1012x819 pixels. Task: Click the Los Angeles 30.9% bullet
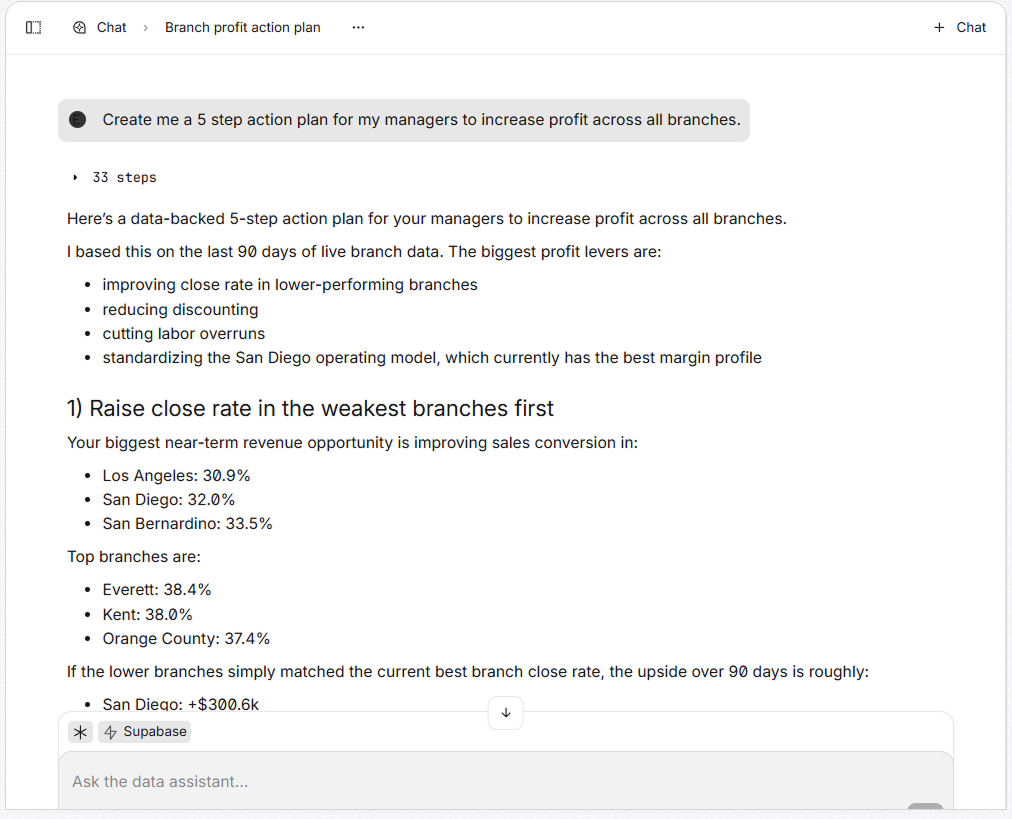[176, 476]
